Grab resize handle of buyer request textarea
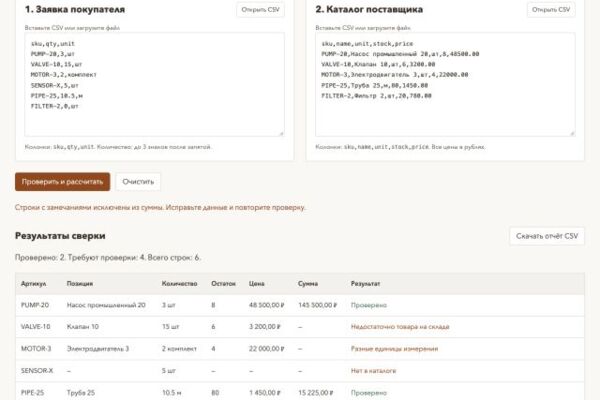 pos(281,133)
